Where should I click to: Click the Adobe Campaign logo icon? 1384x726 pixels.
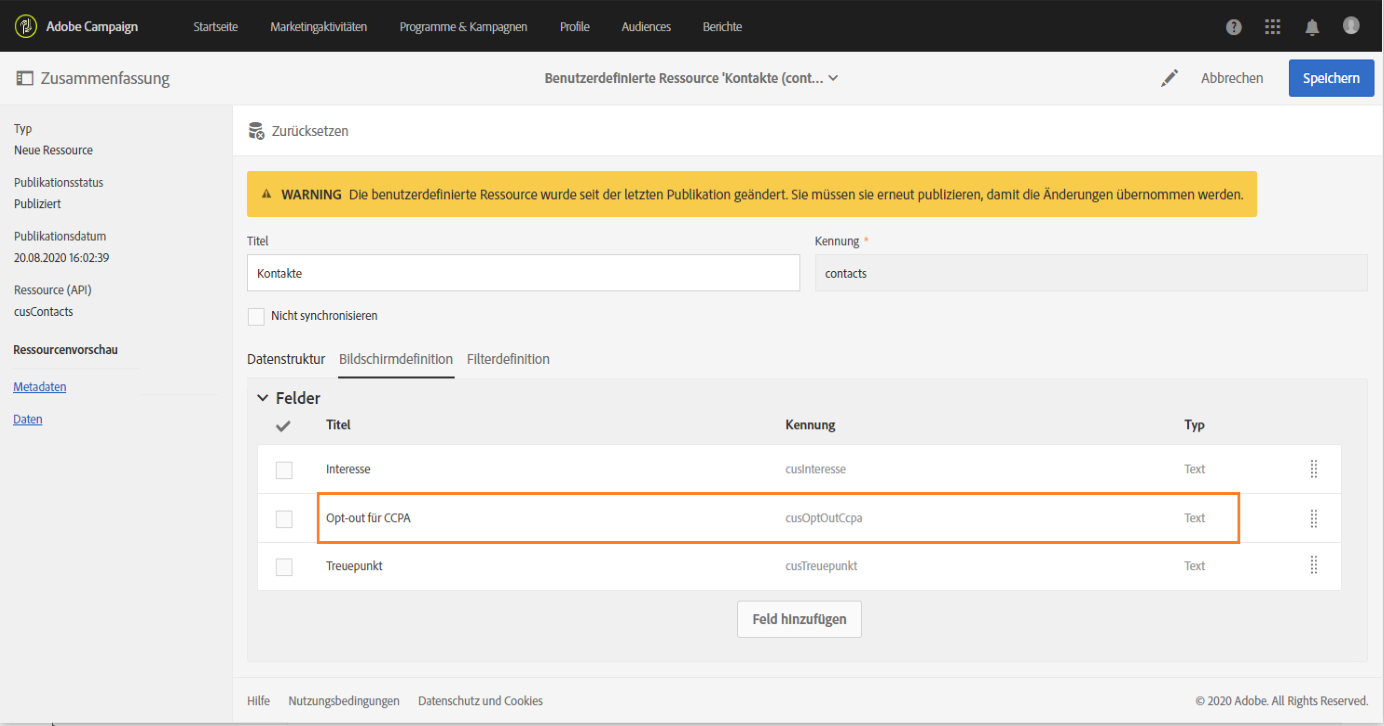(26, 27)
